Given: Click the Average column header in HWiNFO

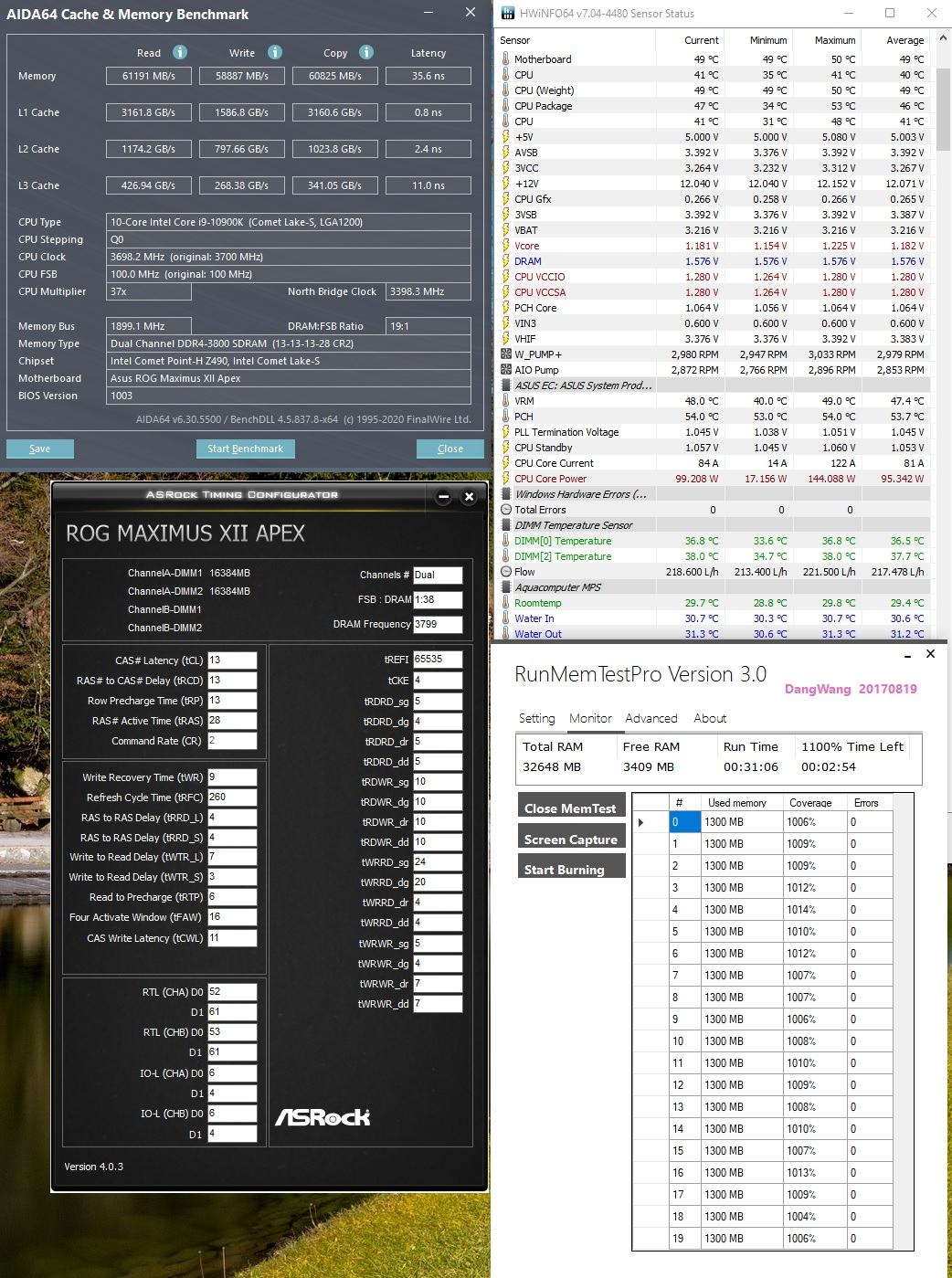Looking at the screenshot, I should [904, 40].
